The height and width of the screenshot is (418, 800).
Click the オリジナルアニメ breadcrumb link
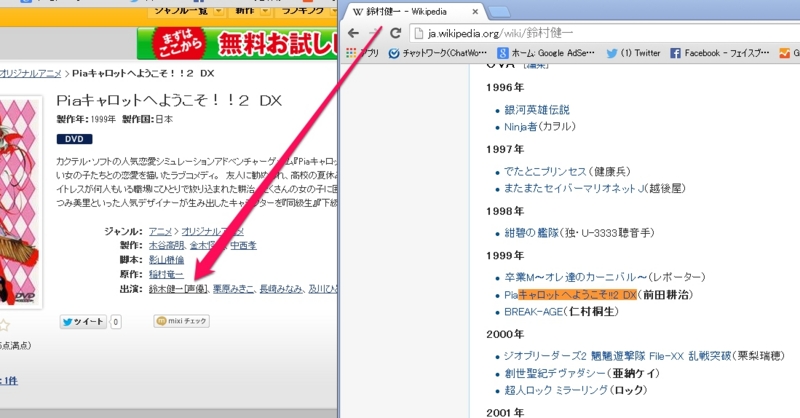tap(30, 73)
